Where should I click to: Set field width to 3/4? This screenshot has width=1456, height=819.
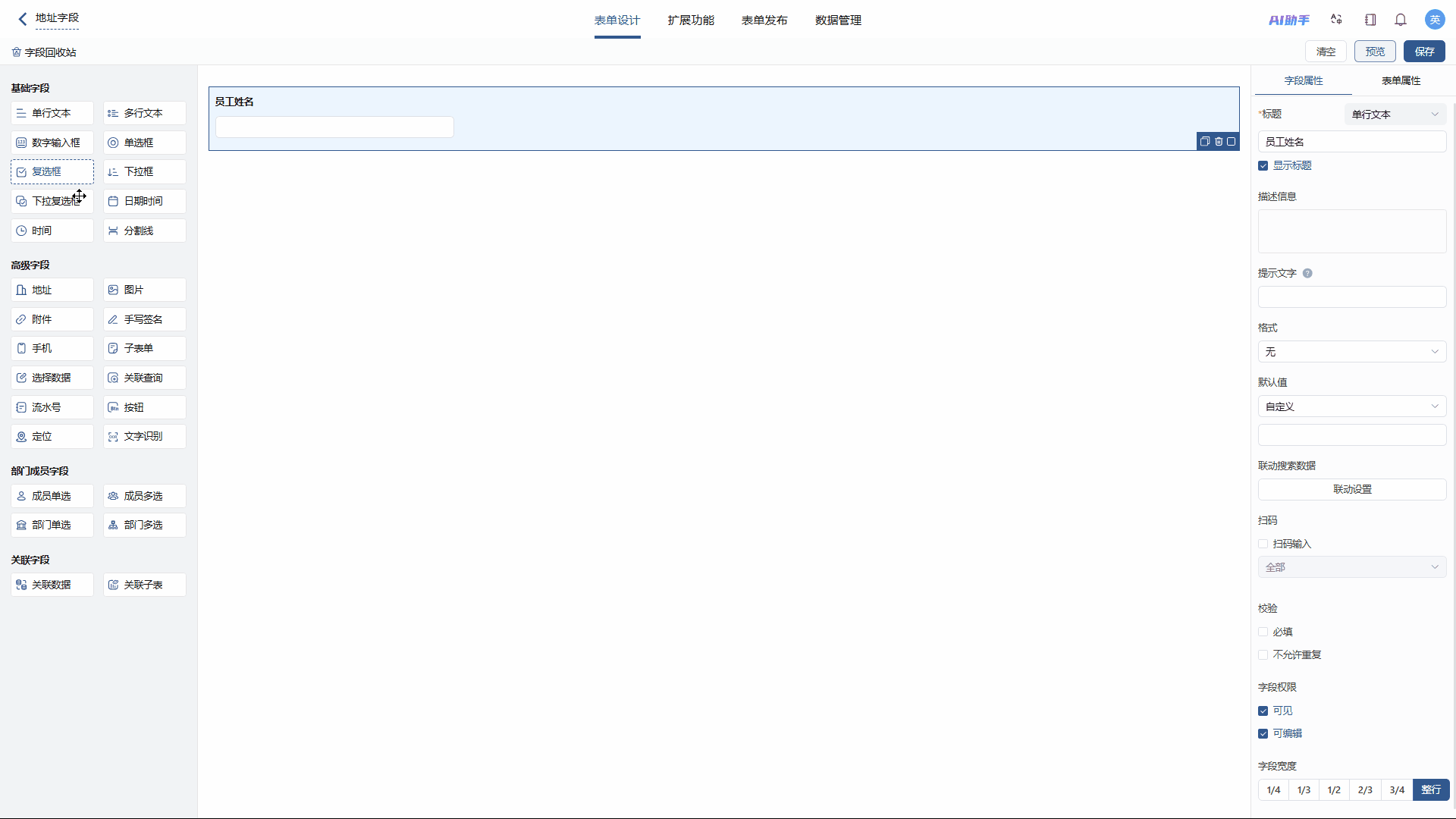tap(1397, 790)
